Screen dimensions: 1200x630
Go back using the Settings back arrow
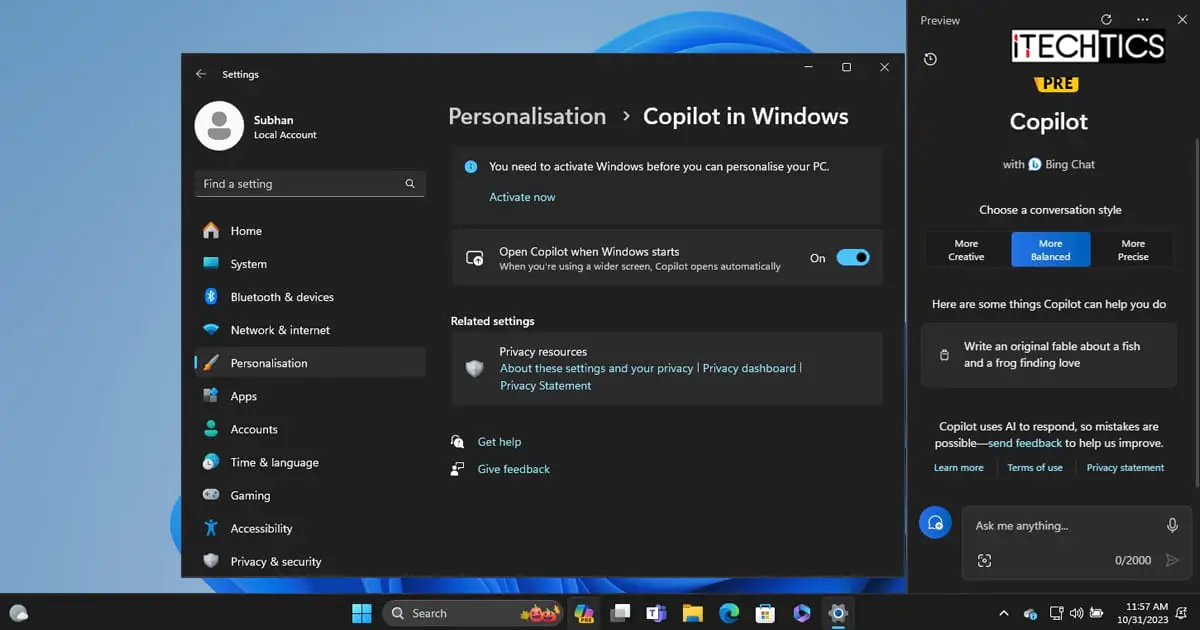[x=201, y=74]
